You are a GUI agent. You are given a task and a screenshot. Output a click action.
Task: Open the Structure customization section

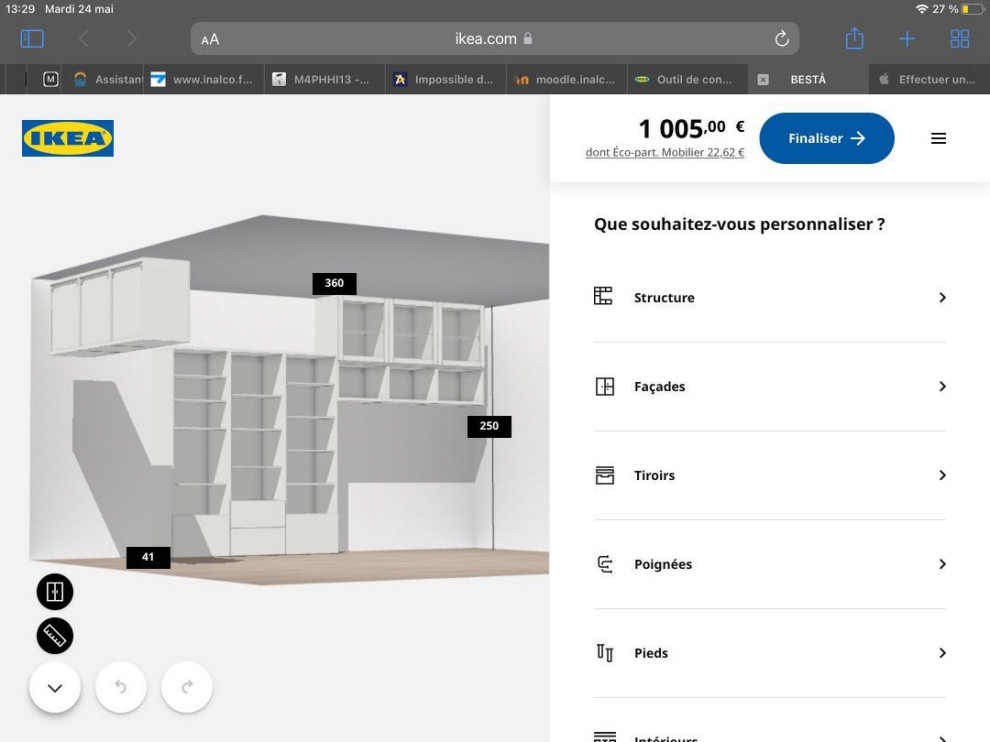pyautogui.click(x=770, y=297)
